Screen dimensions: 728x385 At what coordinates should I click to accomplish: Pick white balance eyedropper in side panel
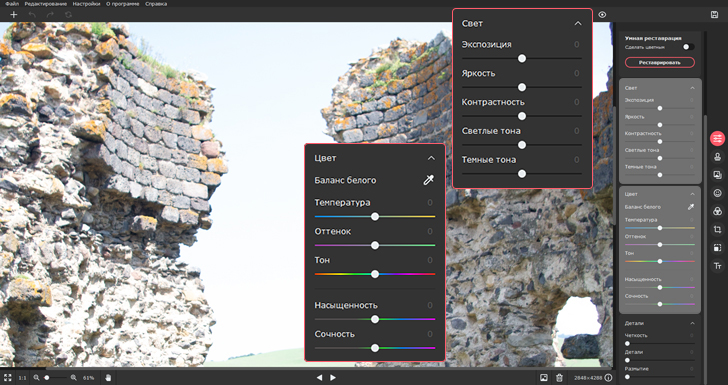click(x=691, y=207)
